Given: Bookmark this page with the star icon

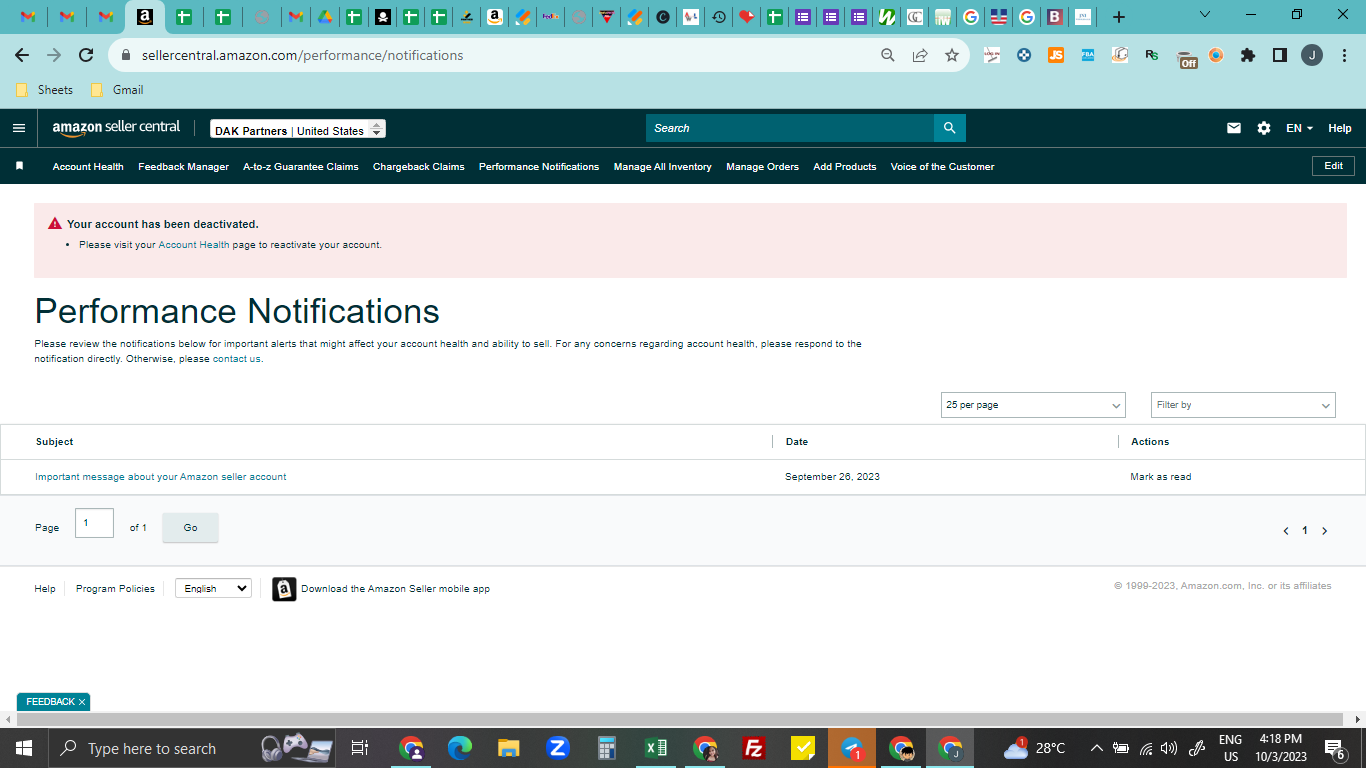Looking at the screenshot, I should coord(952,55).
